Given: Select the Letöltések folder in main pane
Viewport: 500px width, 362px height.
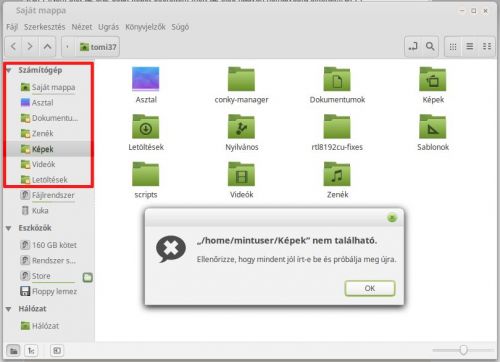Looking at the screenshot, I should 146,133.
